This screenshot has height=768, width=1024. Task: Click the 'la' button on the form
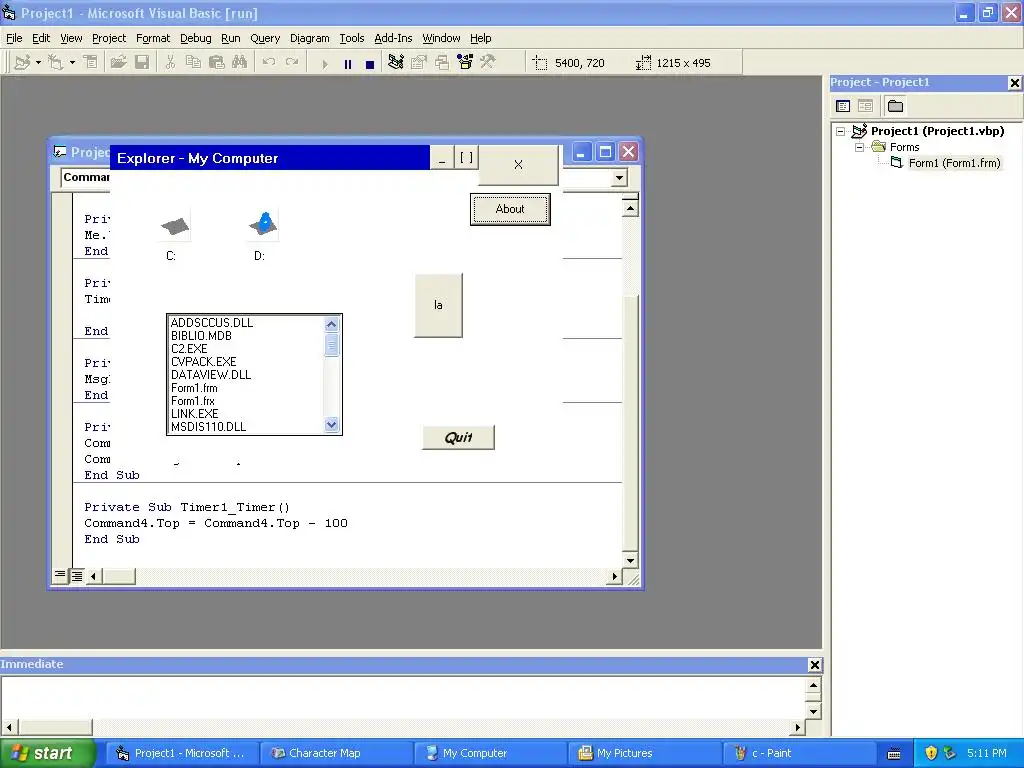pyautogui.click(x=438, y=305)
